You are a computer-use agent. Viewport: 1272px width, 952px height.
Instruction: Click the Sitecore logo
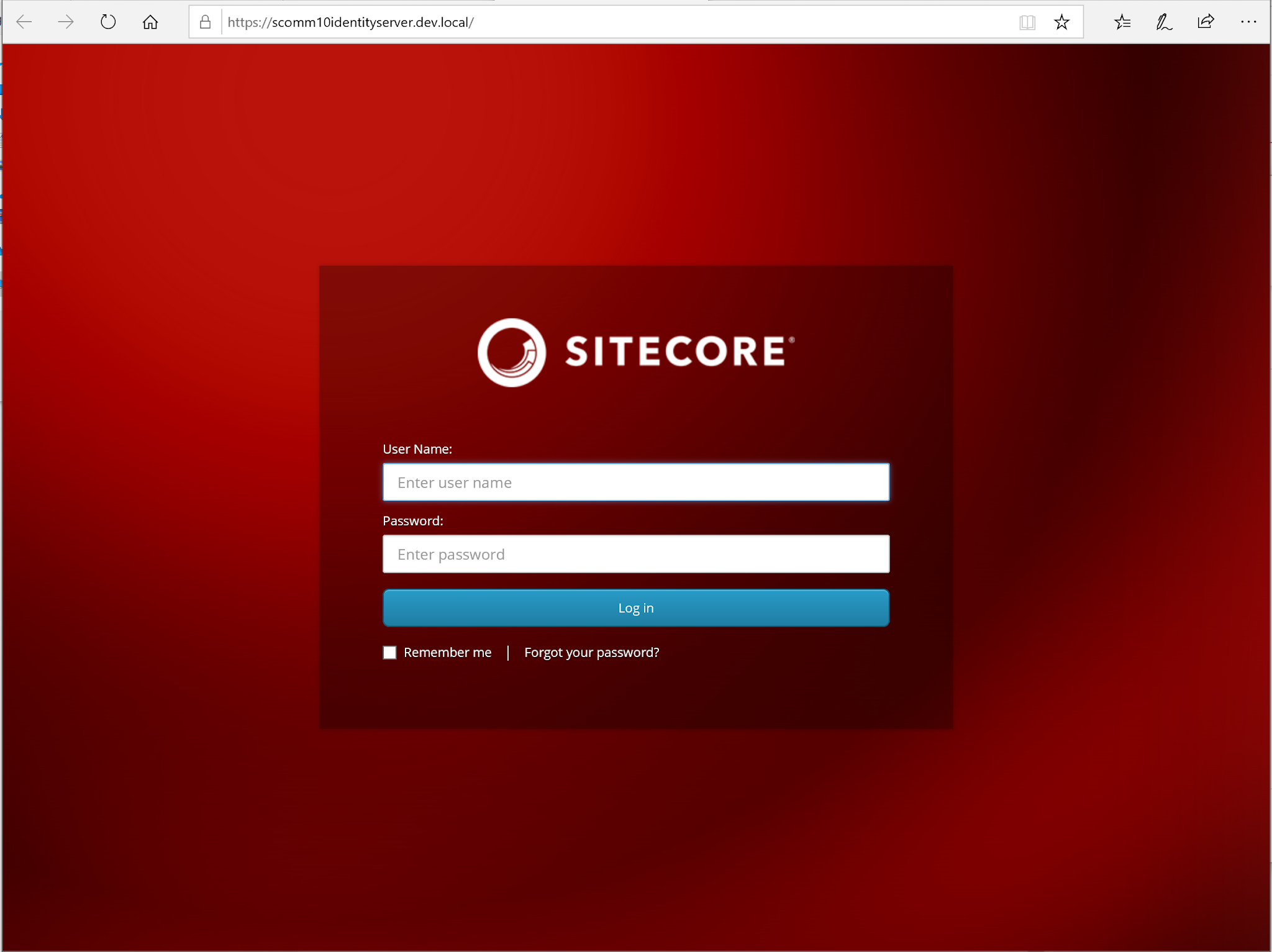(x=636, y=352)
